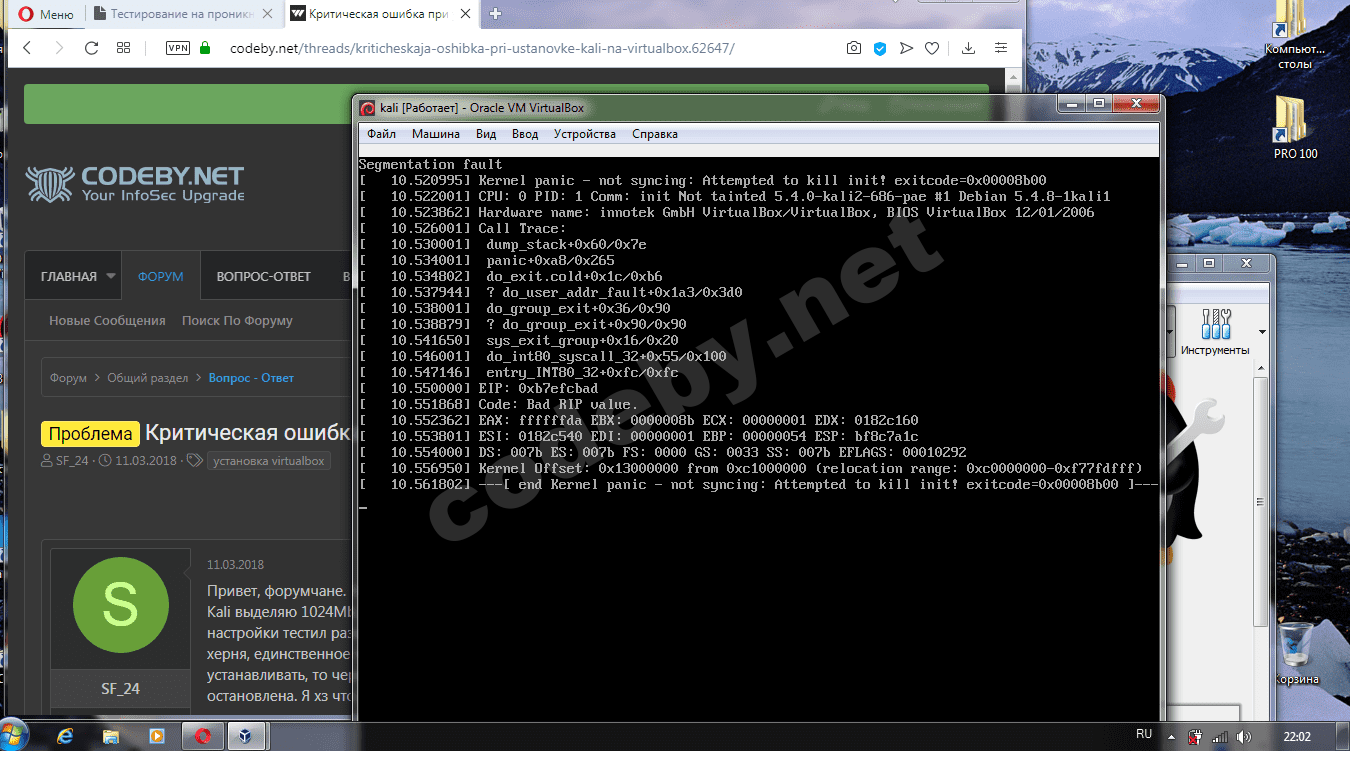This screenshot has width=1366, height=768.
Task: Open Windows Media Player from taskbar
Action: pos(156,736)
